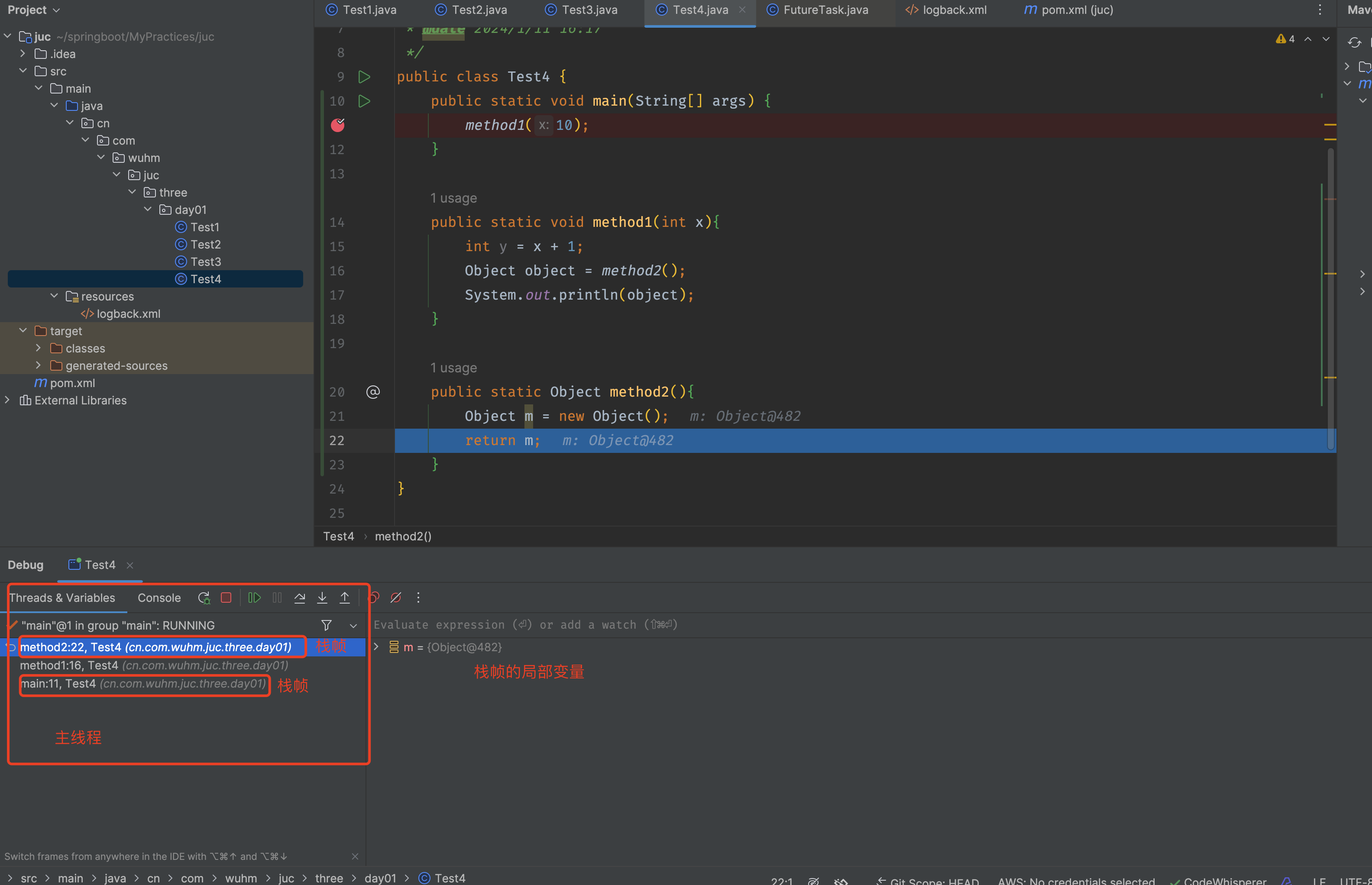Click method2() in editor breadcrumb
1372x885 pixels.
[403, 536]
